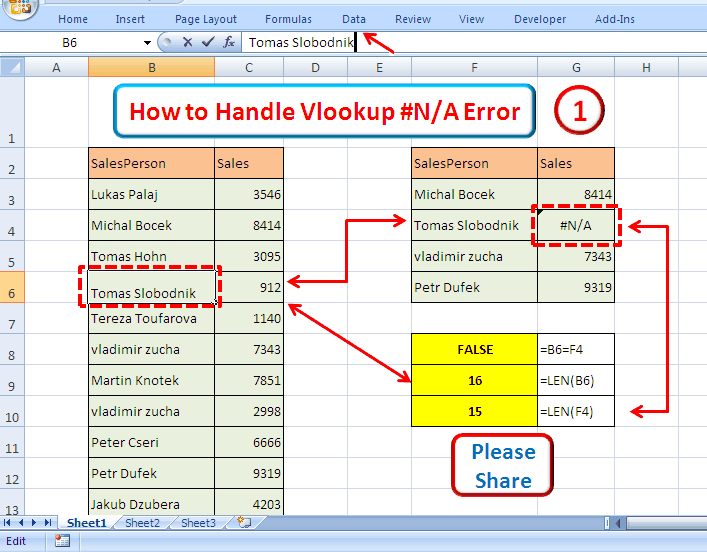Expand the Name Box dropdown
The image size is (707, 552).
point(147,42)
